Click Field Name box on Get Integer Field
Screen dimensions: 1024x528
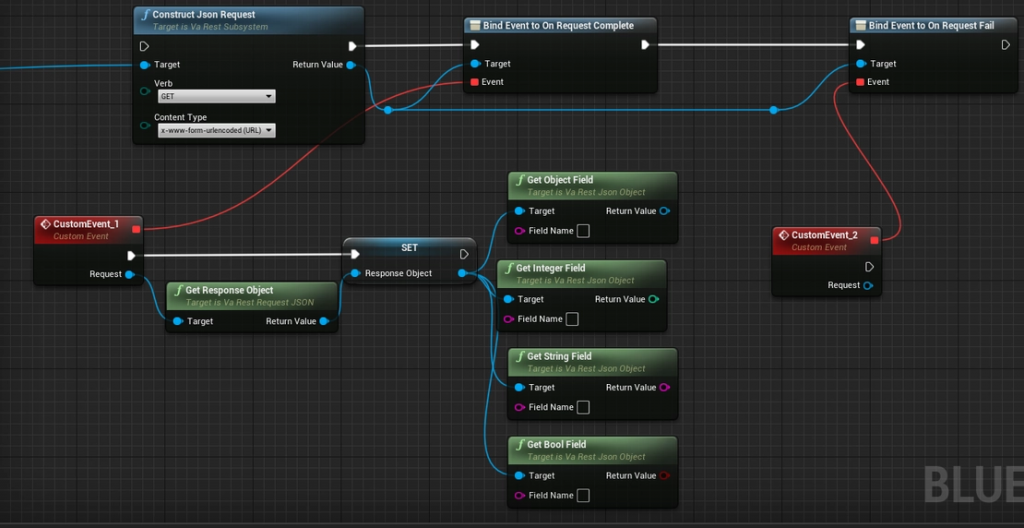tap(572, 319)
